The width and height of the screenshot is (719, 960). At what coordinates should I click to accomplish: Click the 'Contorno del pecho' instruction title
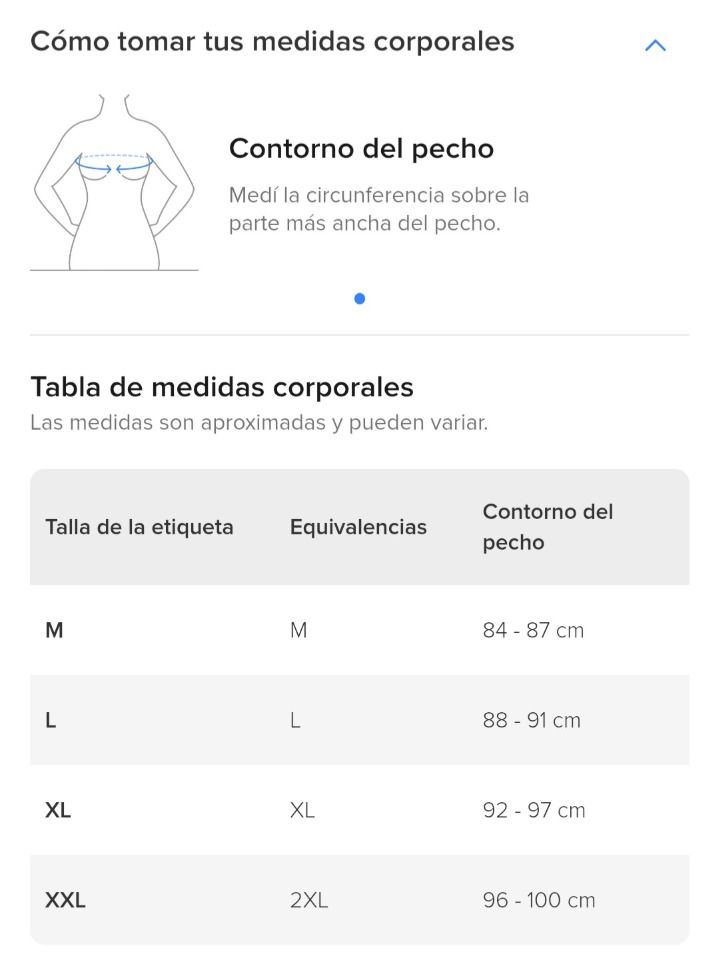click(361, 149)
